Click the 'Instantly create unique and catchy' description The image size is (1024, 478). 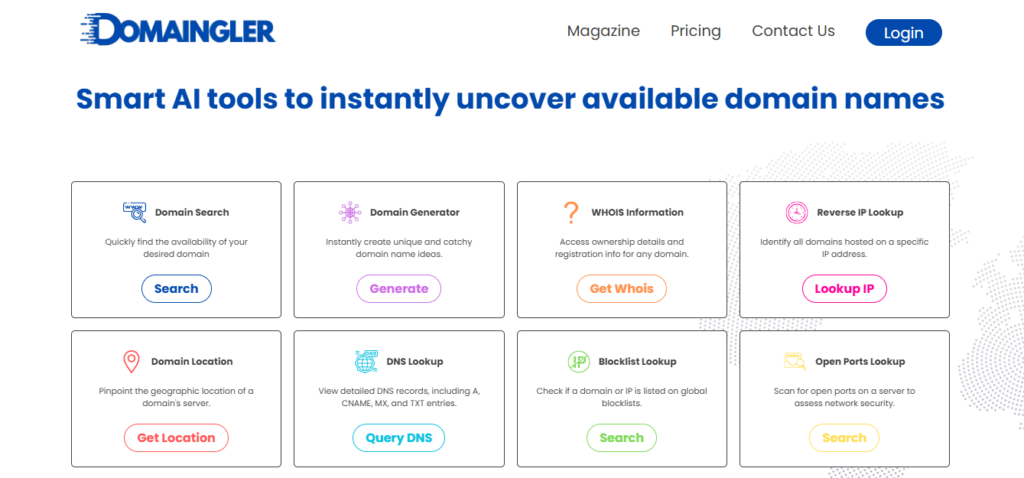tap(399, 247)
